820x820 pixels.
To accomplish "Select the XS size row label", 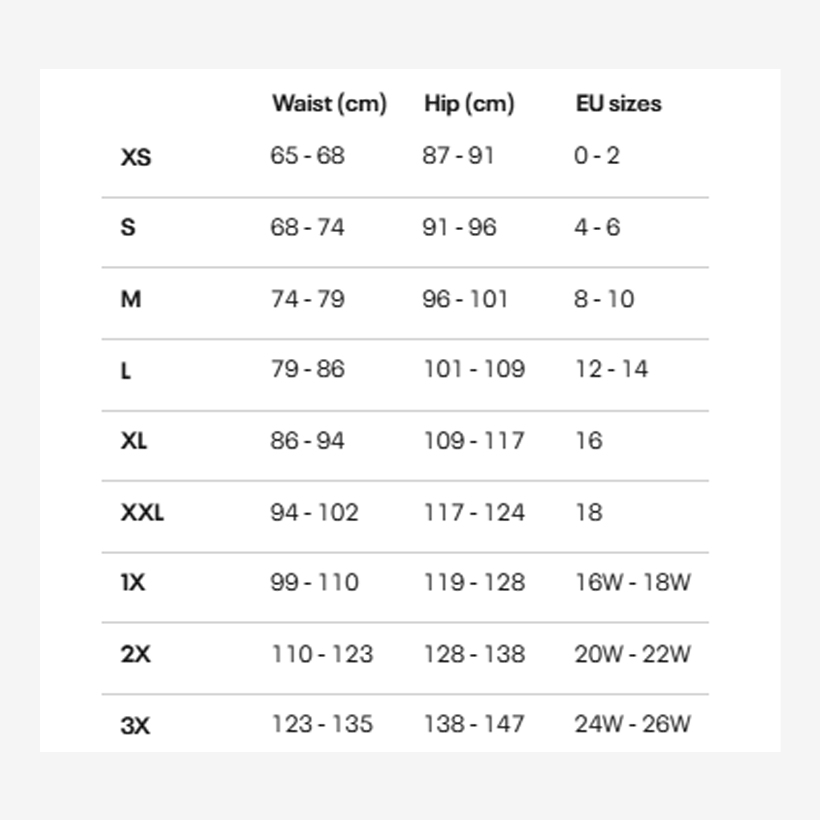I will pos(136,157).
